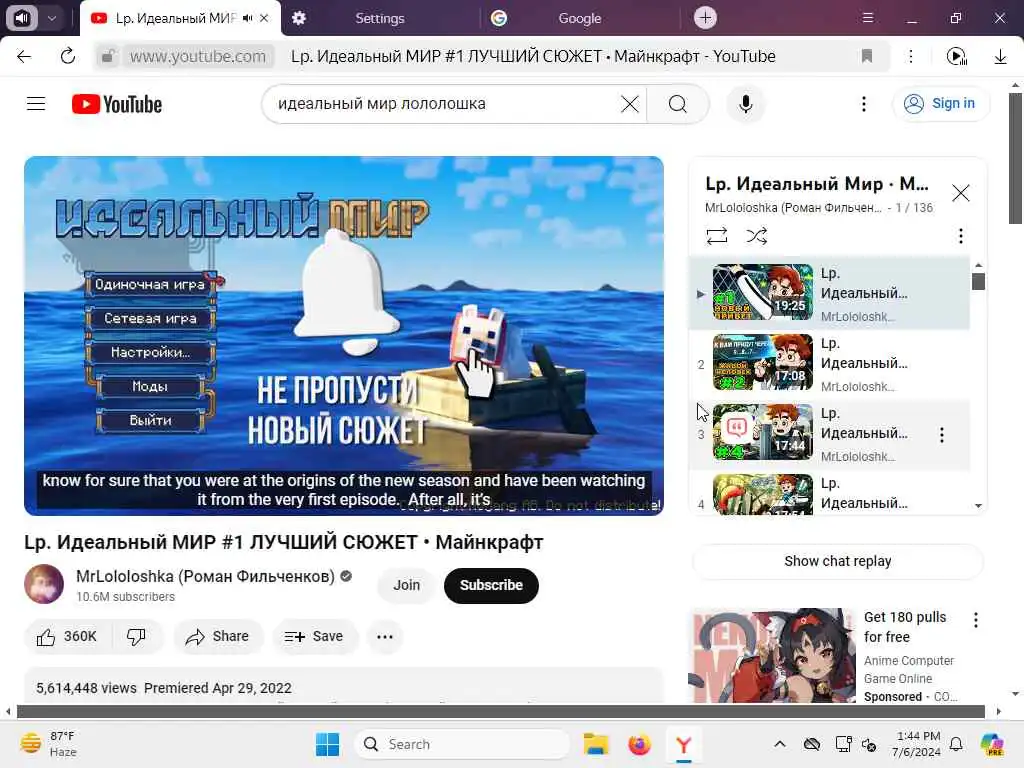Play playlist video 3 thumbnail 17:44

click(x=763, y=432)
